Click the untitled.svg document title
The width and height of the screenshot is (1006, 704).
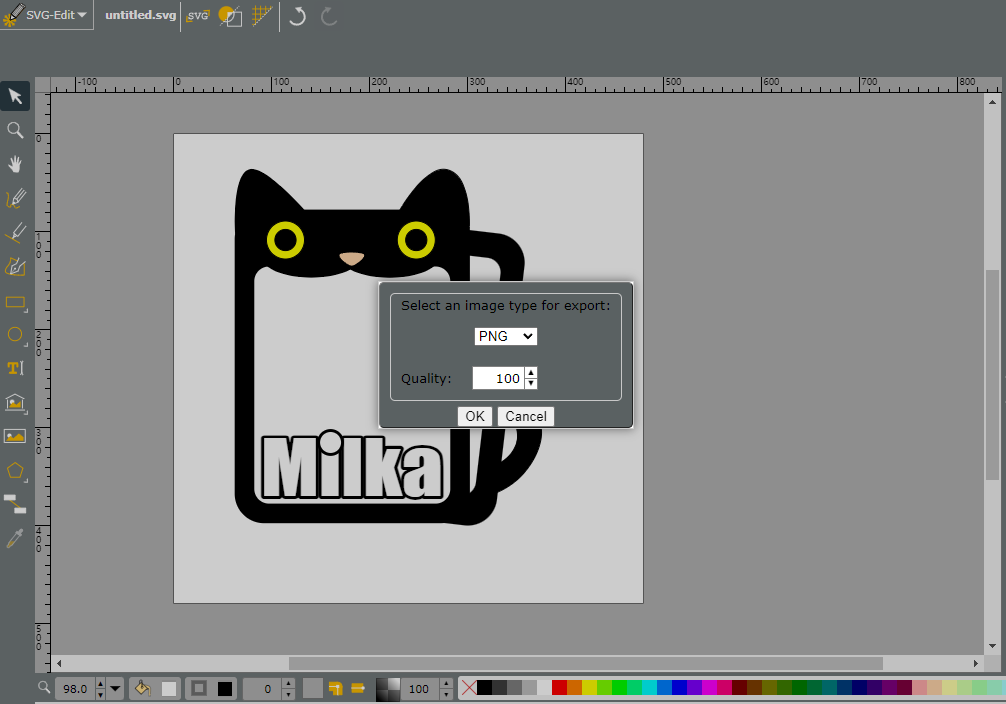[x=141, y=15]
